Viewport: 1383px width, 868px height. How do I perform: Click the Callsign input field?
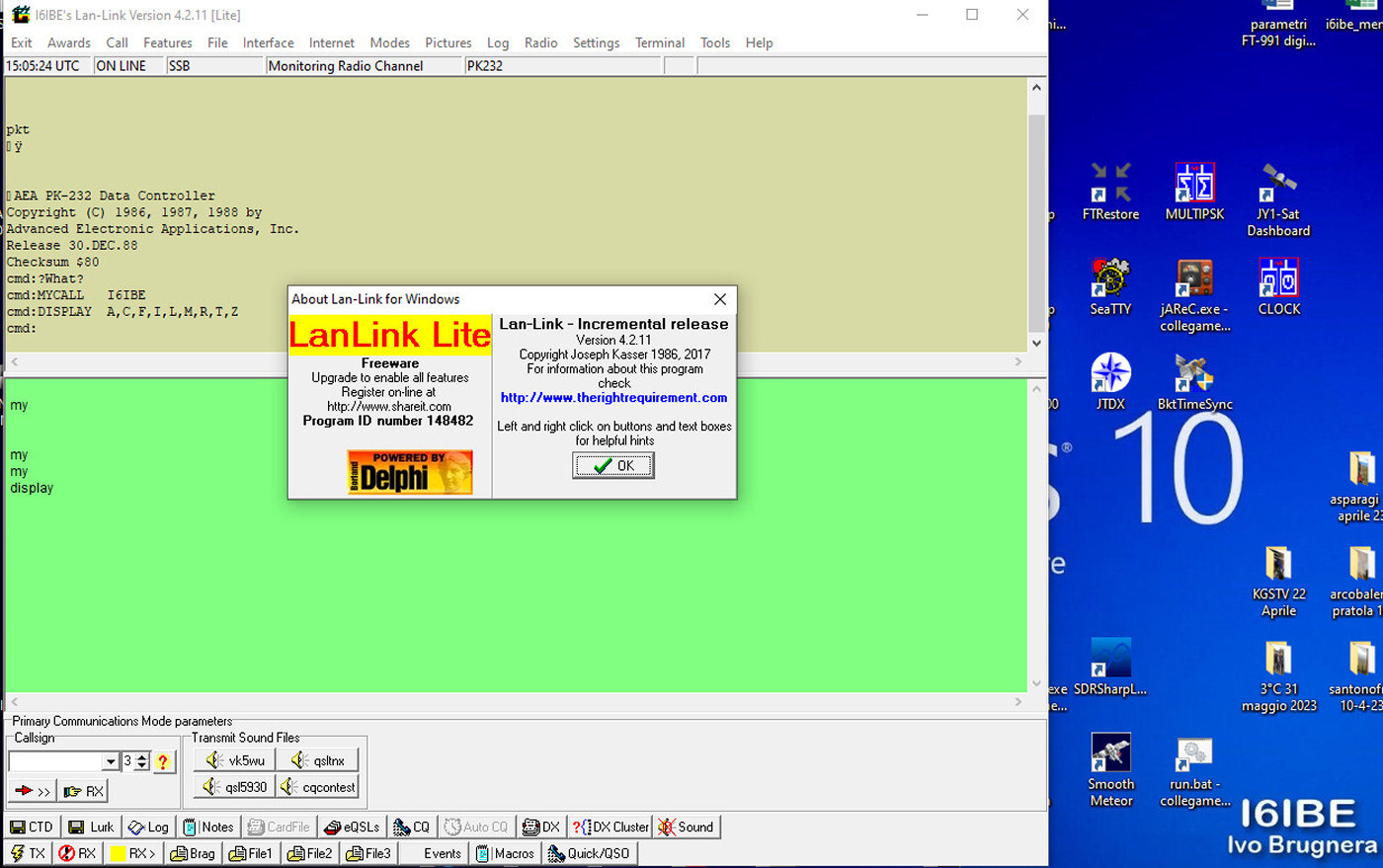coord(55,762)
